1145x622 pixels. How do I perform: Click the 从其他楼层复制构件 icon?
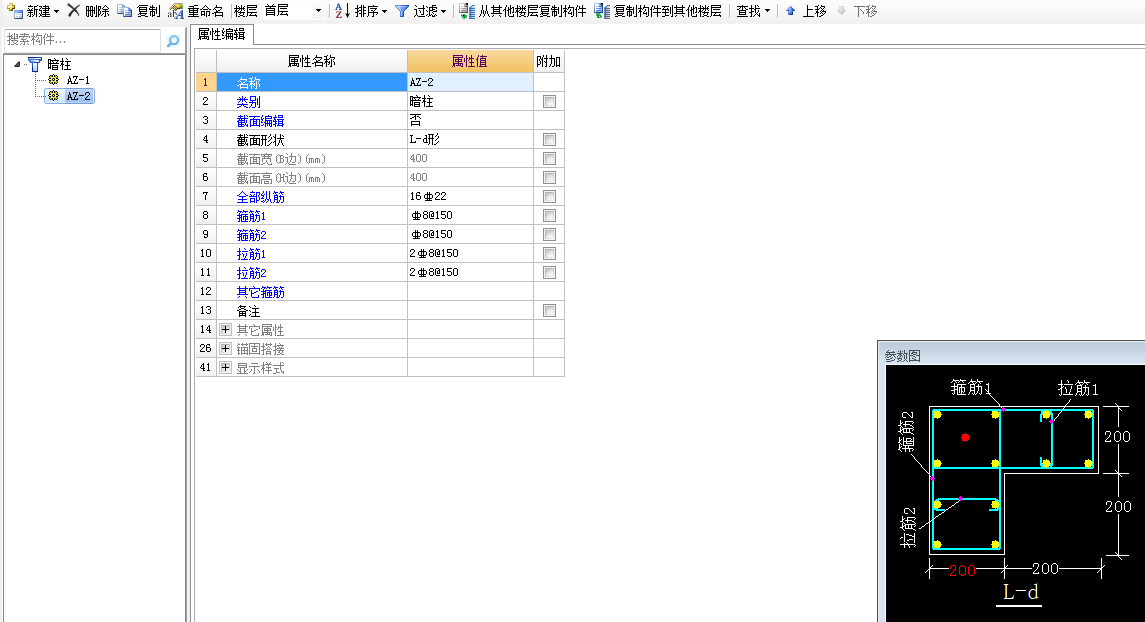pyautogui.click(x=467, y=11)
